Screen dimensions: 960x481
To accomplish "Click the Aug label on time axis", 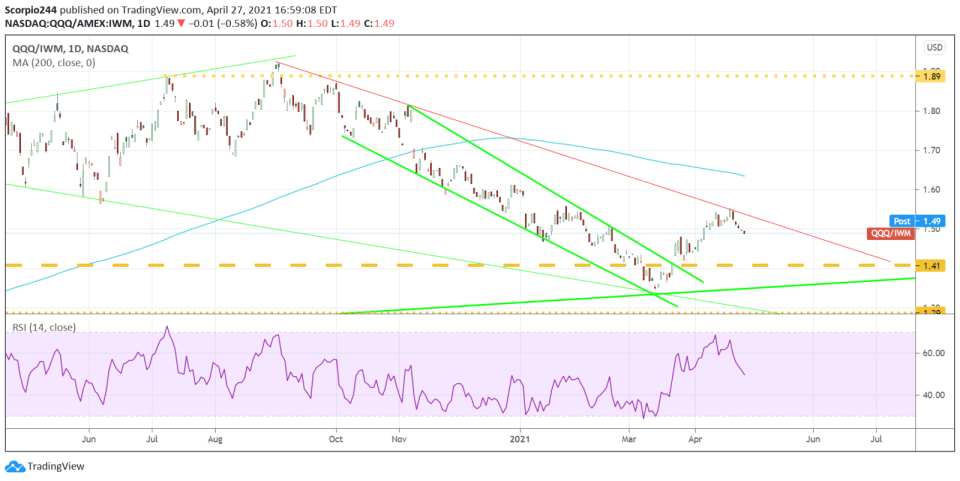I will (215, 439).
